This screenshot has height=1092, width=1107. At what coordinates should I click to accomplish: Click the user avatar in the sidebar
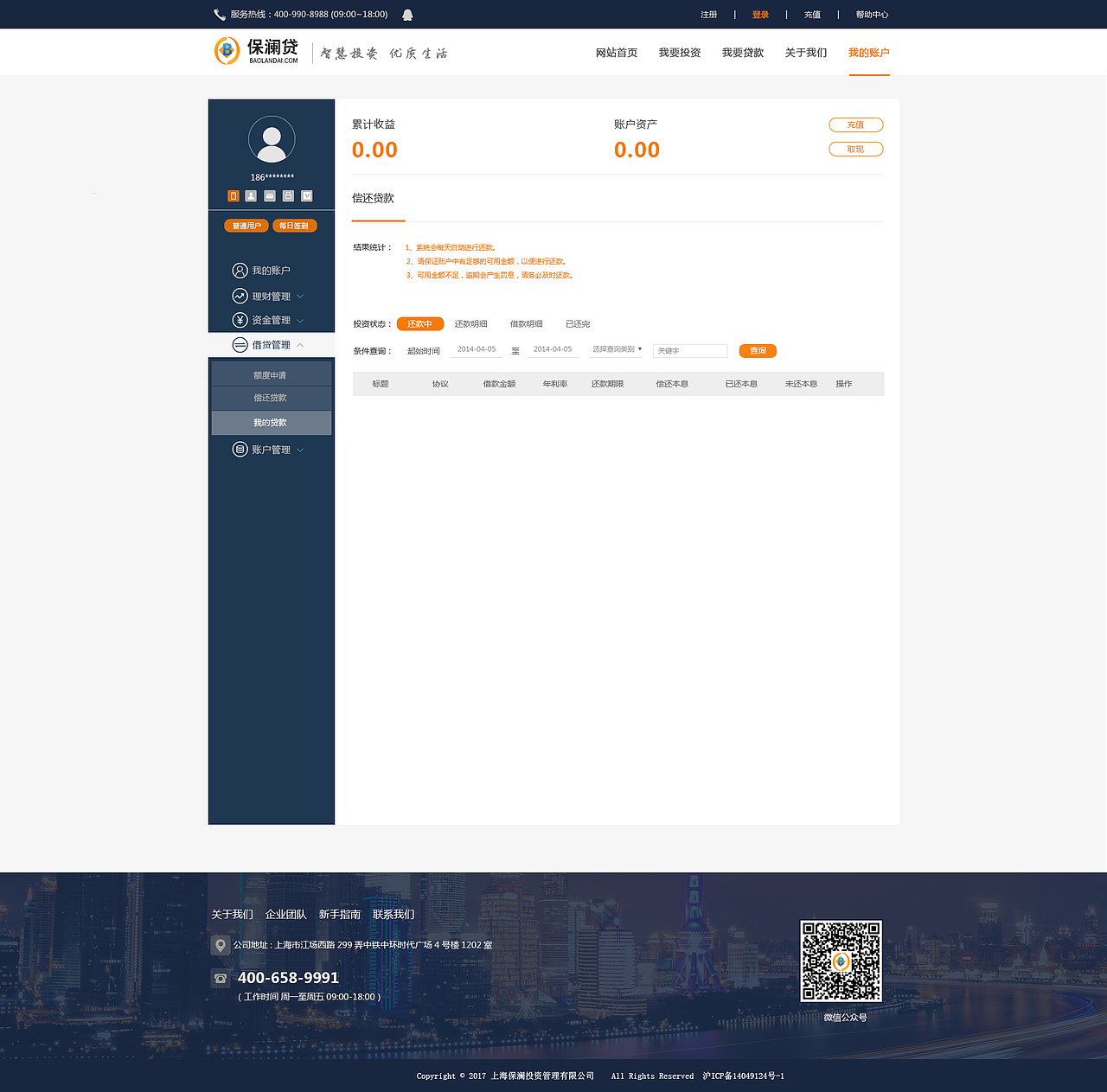click(272, 140)
